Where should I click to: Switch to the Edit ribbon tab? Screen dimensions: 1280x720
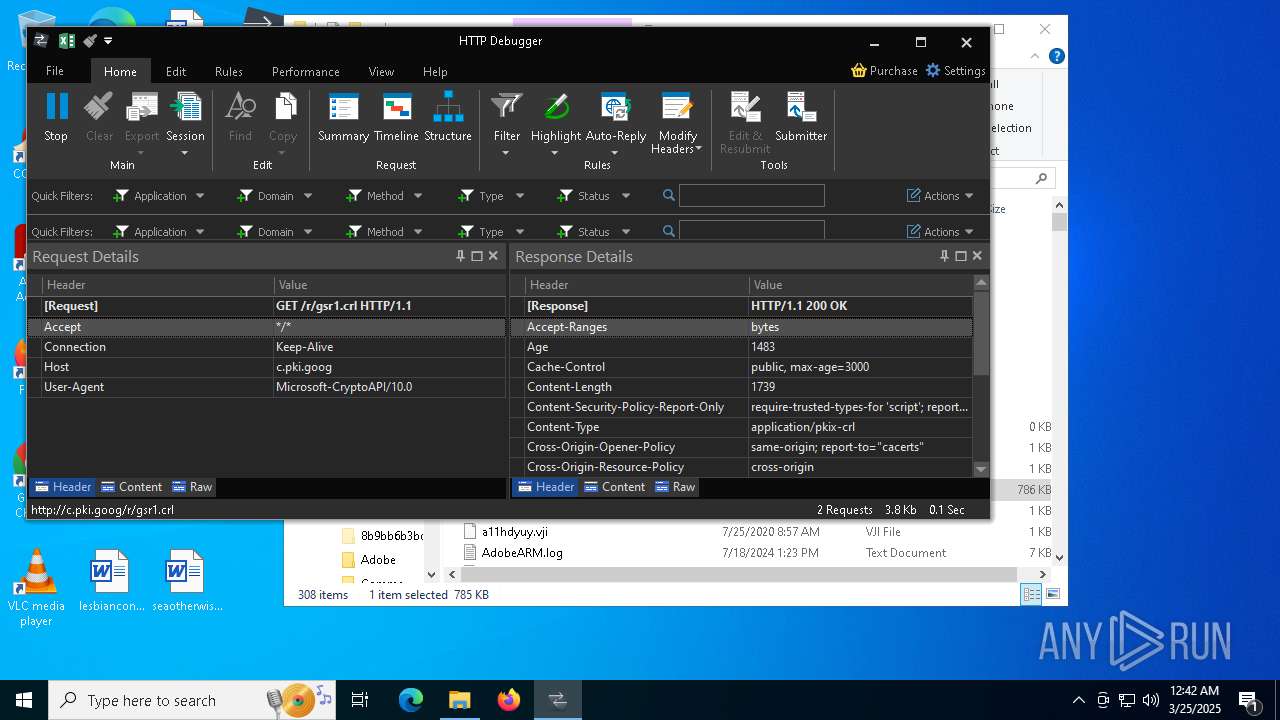pyautogui.click(x=176, y=71)
